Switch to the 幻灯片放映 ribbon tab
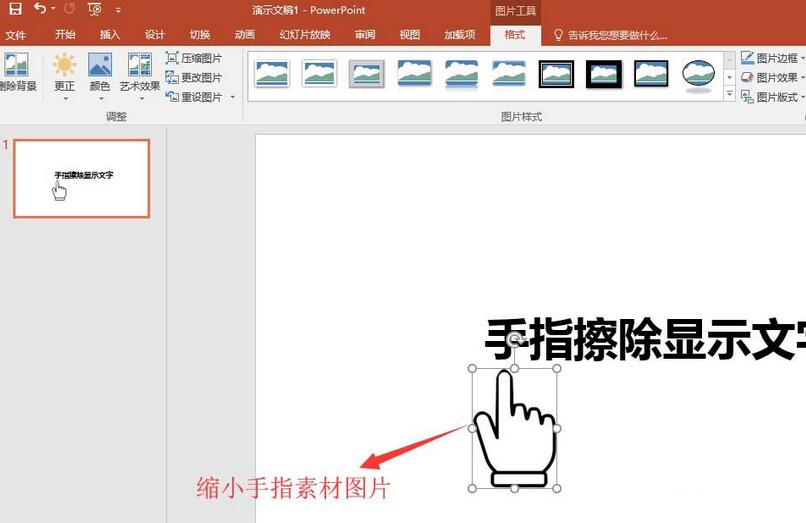Viewport: 806px width, 523px height. pyautogui.click(x=305, y=34)
